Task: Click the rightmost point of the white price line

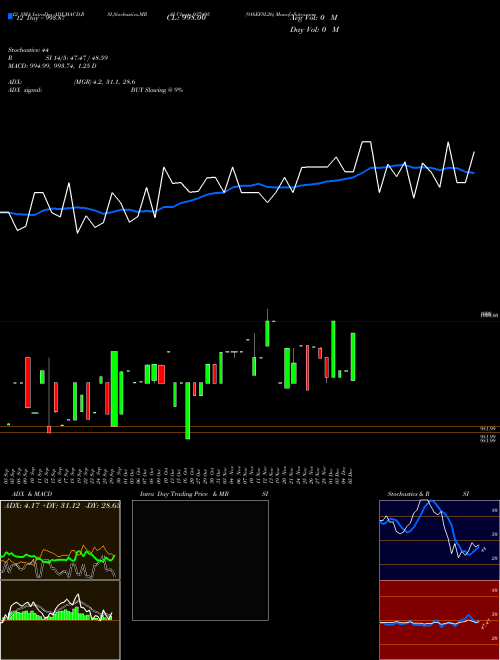Action: [x=474, y=152]
